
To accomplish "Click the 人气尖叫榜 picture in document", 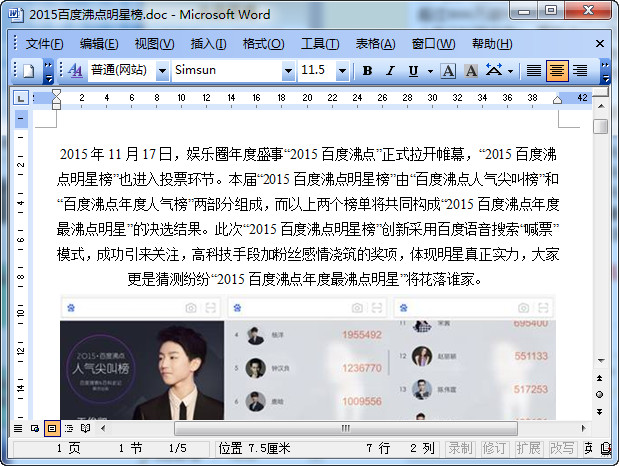I will coord(142,370).
